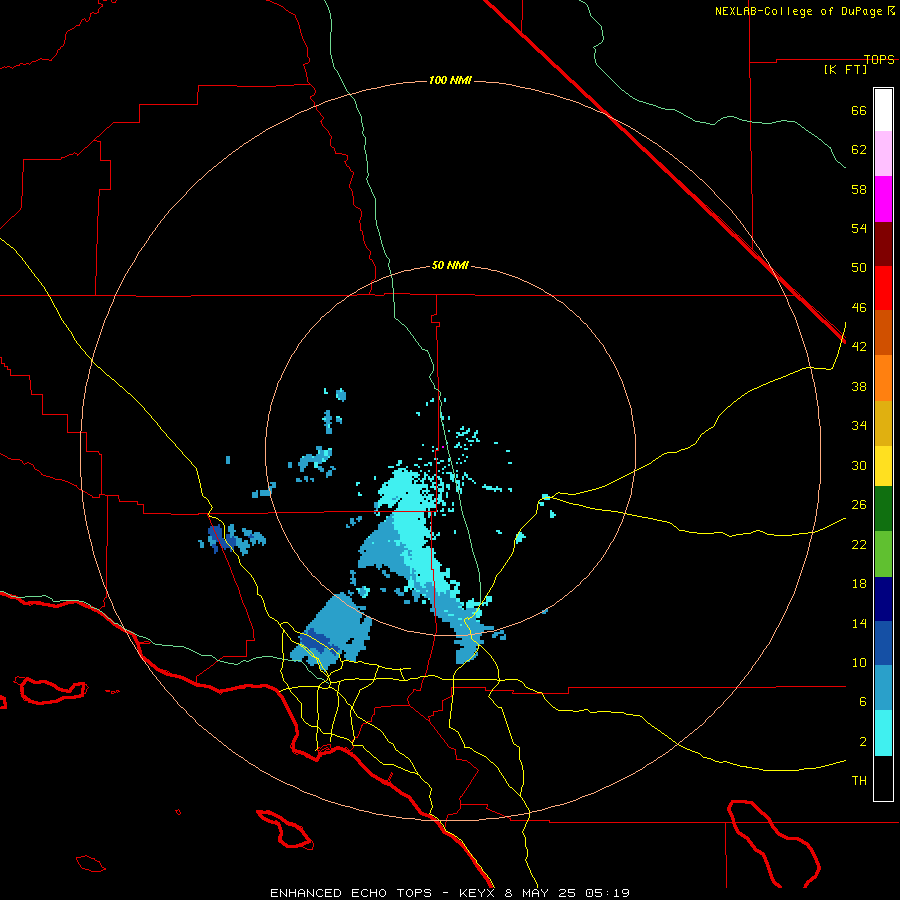
Task: Click the orange 42 legend swatch
Action: [x=883, y=378]
